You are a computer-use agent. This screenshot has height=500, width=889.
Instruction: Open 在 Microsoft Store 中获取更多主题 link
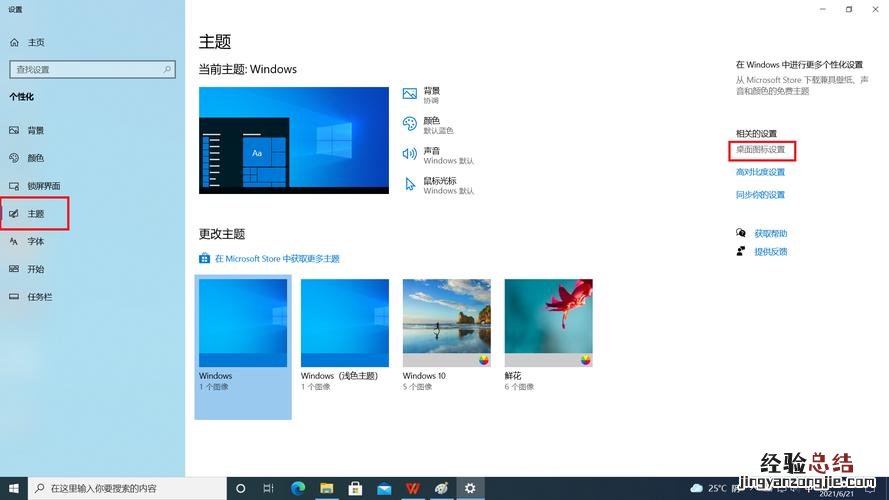point(277,259)
